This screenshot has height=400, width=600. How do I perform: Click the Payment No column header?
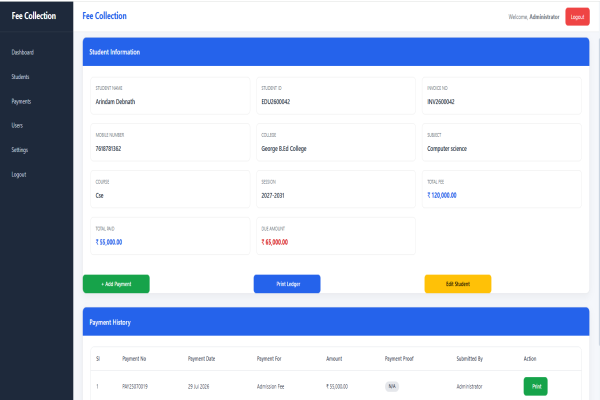pos(134,359)
